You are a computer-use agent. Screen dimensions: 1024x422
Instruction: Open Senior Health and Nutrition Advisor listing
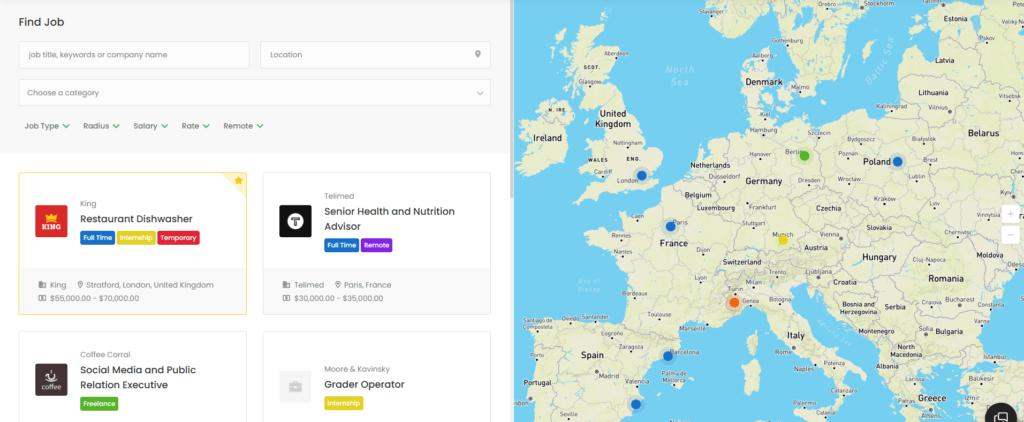(389, 219)
